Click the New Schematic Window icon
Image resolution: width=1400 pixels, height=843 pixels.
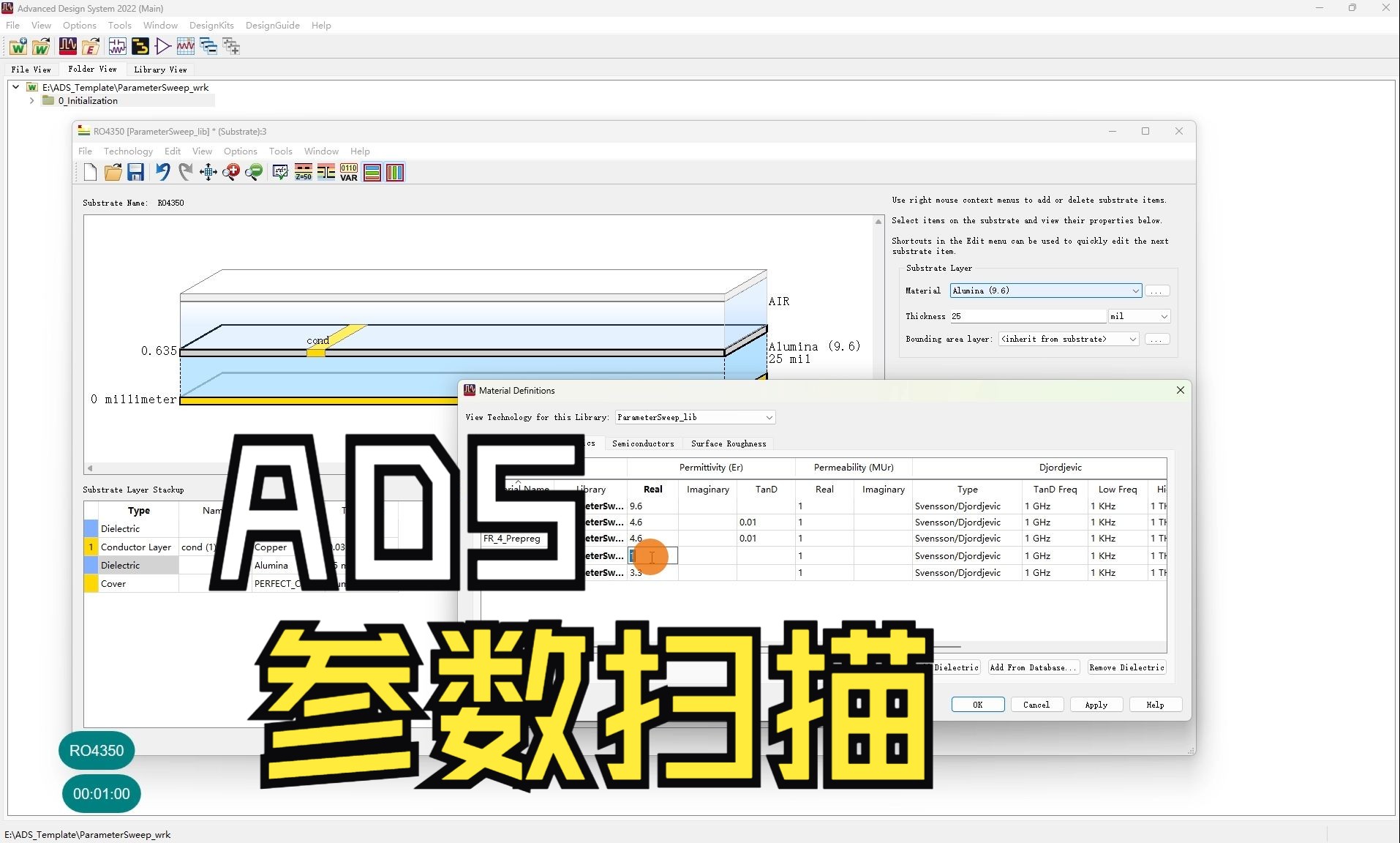coord(117,47)
